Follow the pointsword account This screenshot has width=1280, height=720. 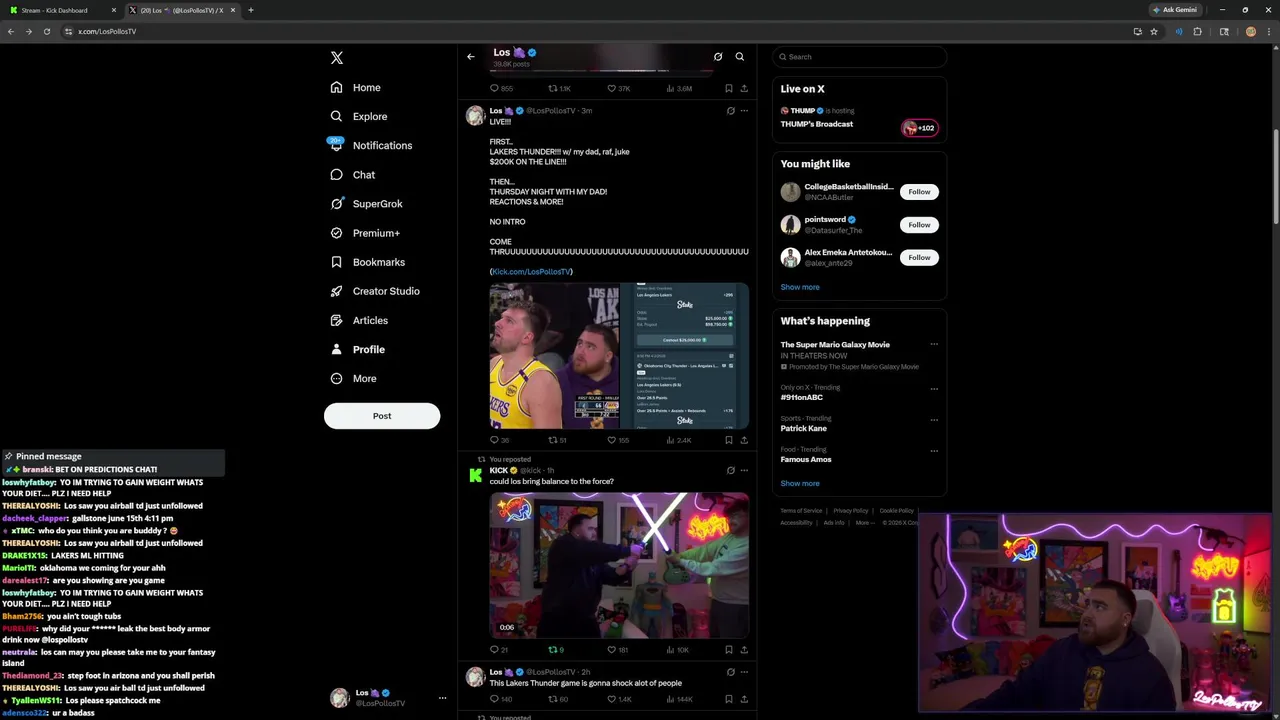[919, 225]
